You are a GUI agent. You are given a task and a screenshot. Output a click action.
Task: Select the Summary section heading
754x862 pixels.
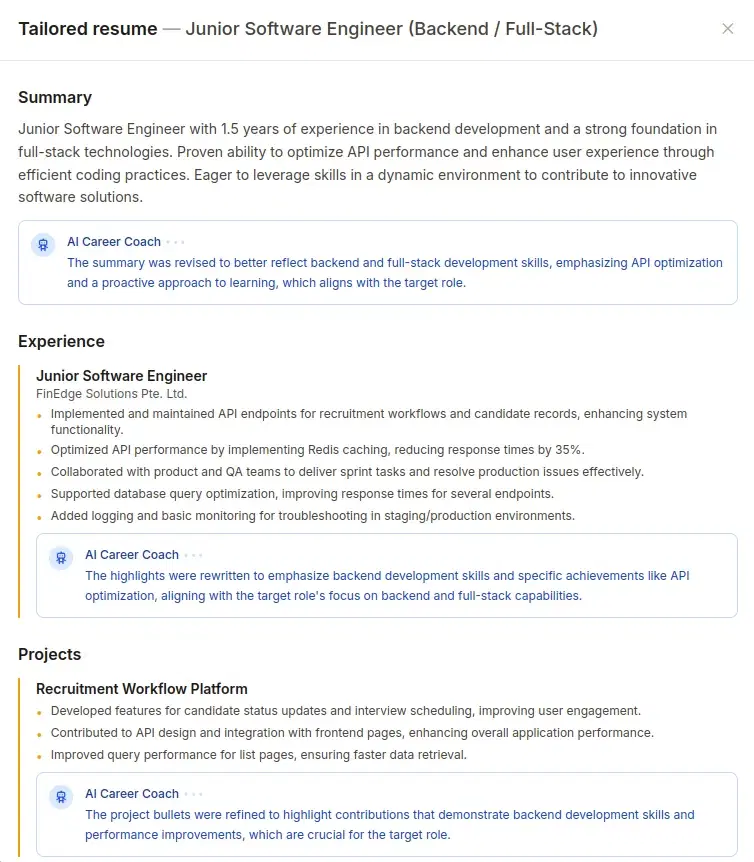pyautogui.click(x=55, y=97)
